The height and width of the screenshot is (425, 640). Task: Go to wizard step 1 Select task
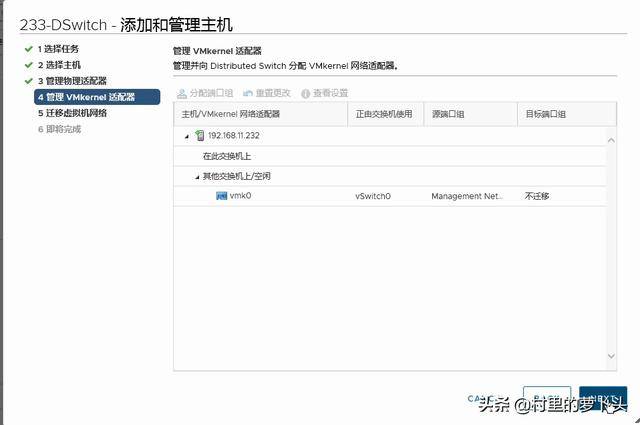click(60, 48)
